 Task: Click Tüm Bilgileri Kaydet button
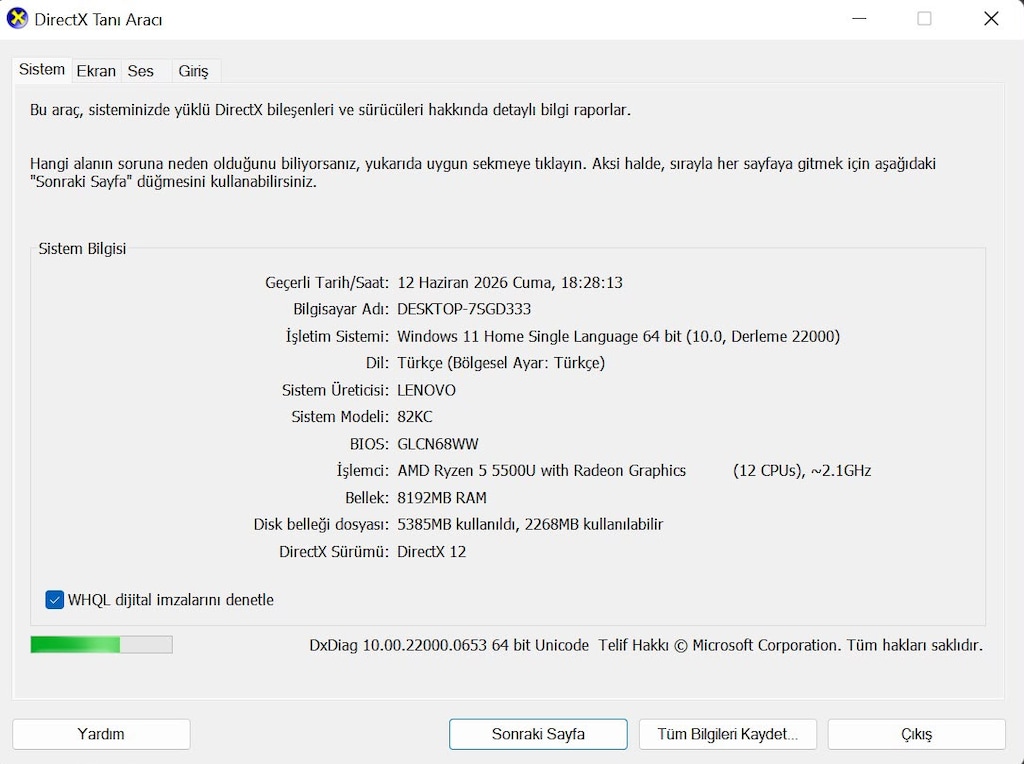pyautogui.click(x=728, y=734)
